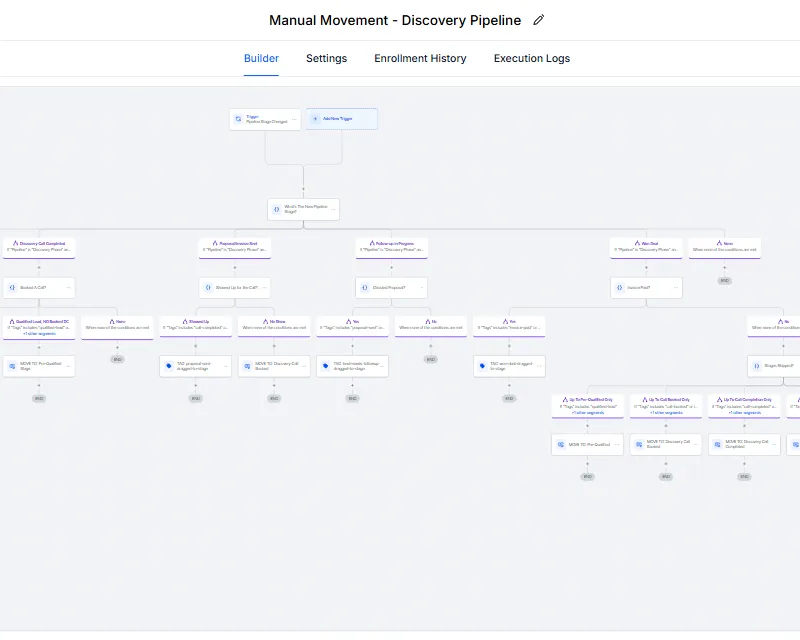Open the Pipeline Stage Changed trigger node
This screenshot has width=800, height=640.
pos(265,119)
